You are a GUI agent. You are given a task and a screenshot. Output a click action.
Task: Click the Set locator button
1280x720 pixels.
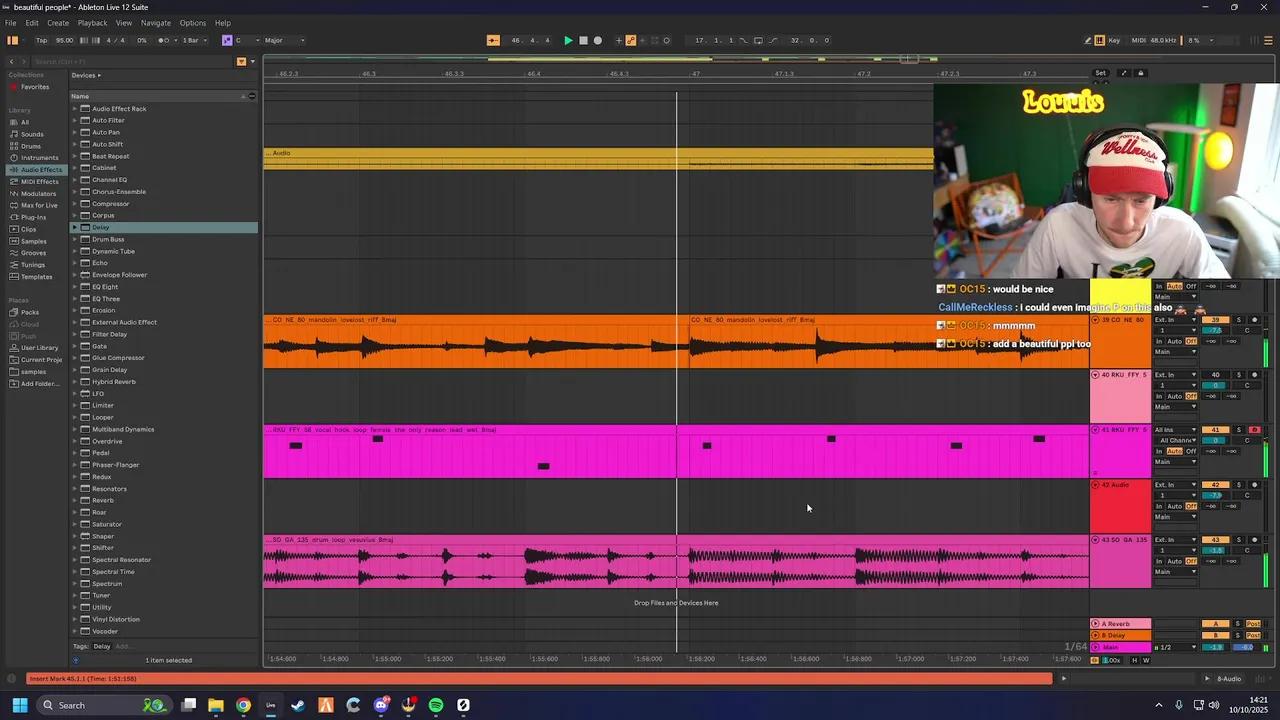coord(1100,73)
